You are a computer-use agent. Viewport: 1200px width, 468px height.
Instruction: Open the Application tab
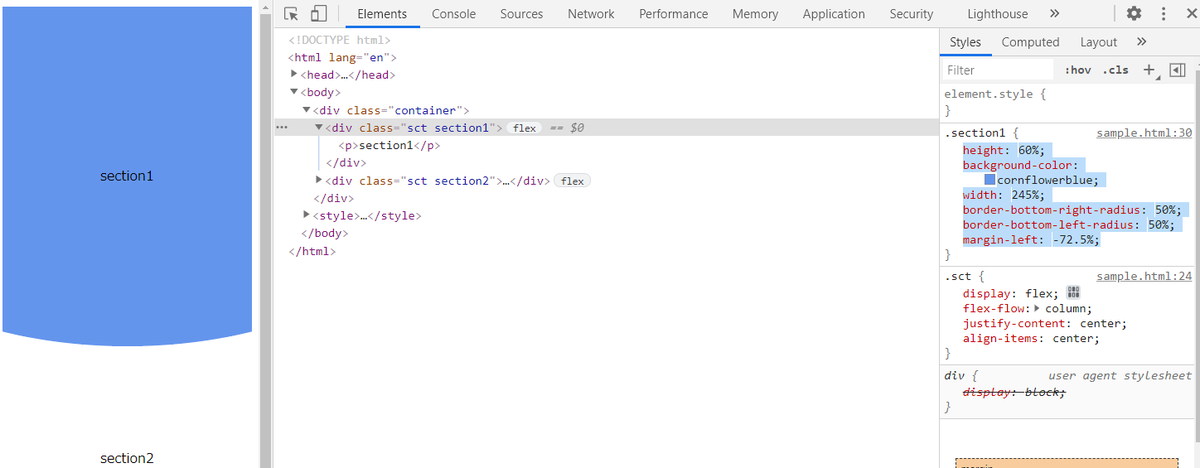tap(834, 14)
